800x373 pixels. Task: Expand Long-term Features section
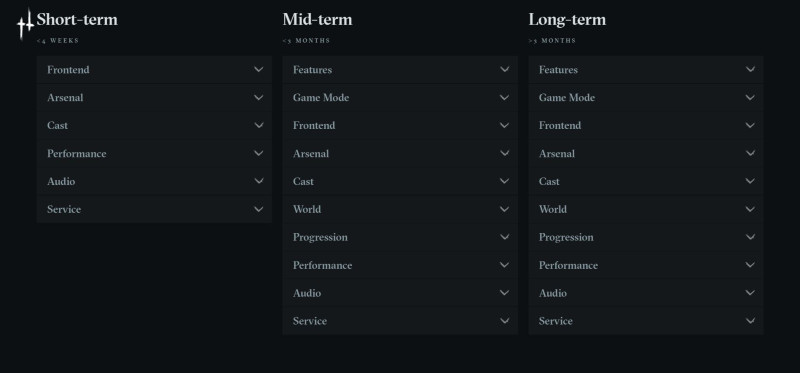646,69
